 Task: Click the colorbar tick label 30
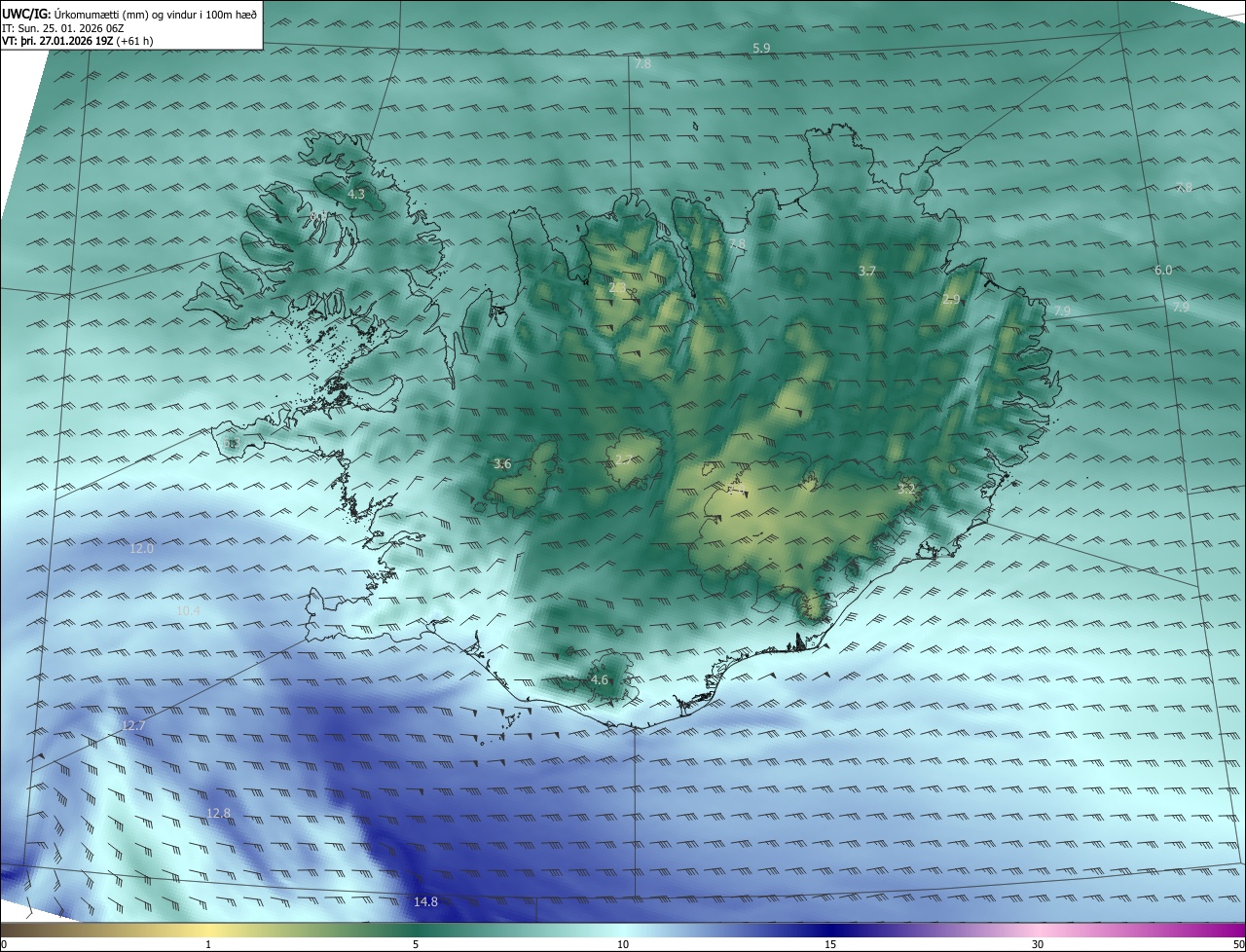1038,945
